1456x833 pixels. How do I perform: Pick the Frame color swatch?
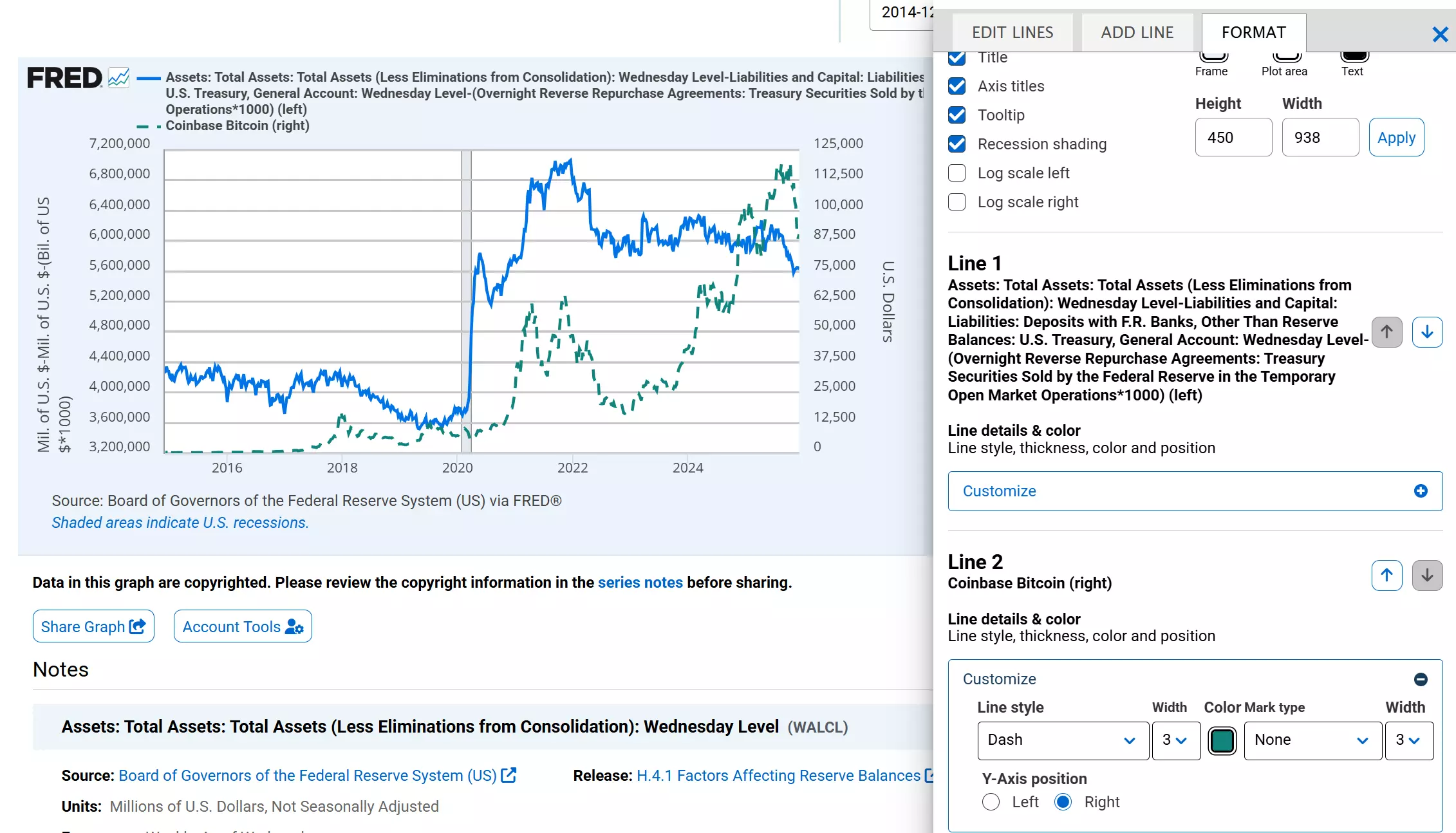[x=1214, y=56]
